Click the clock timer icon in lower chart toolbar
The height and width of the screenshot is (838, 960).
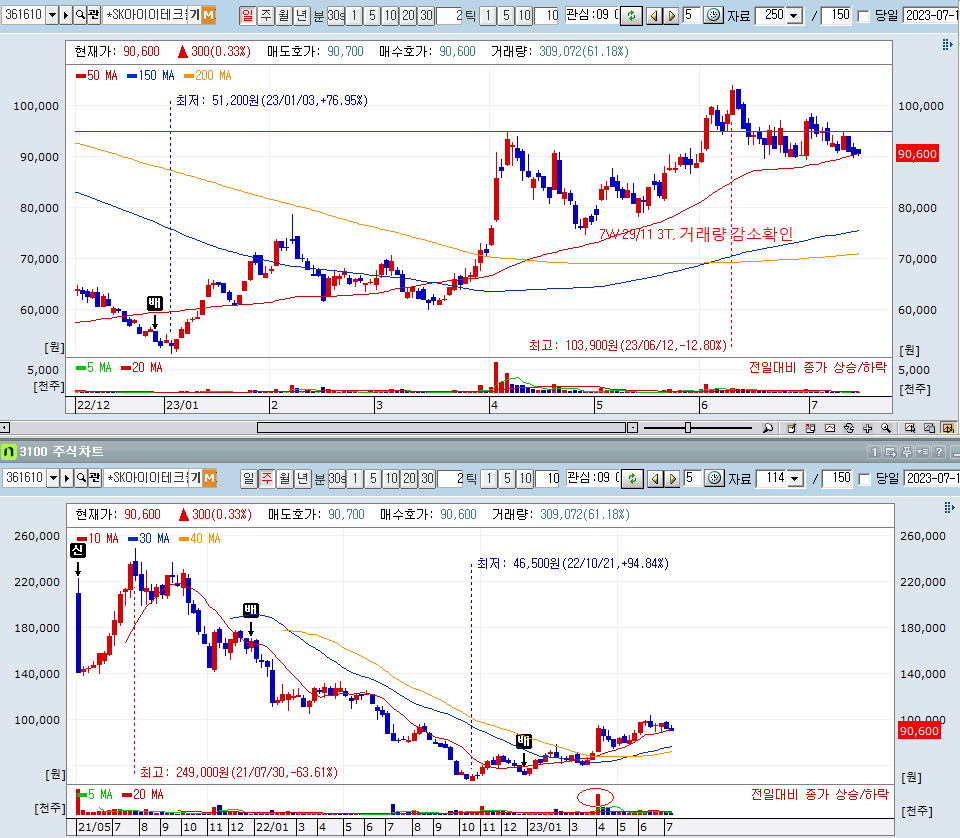point(714,478)
